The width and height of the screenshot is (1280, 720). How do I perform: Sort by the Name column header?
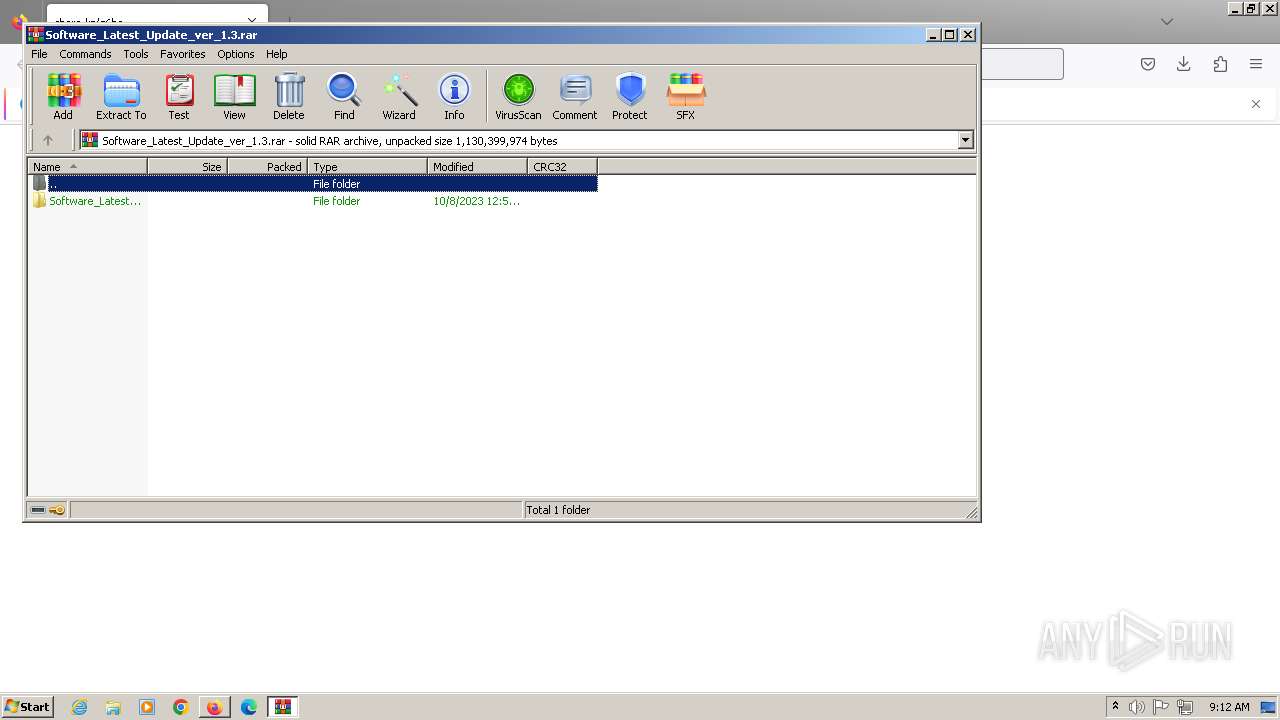87,167
